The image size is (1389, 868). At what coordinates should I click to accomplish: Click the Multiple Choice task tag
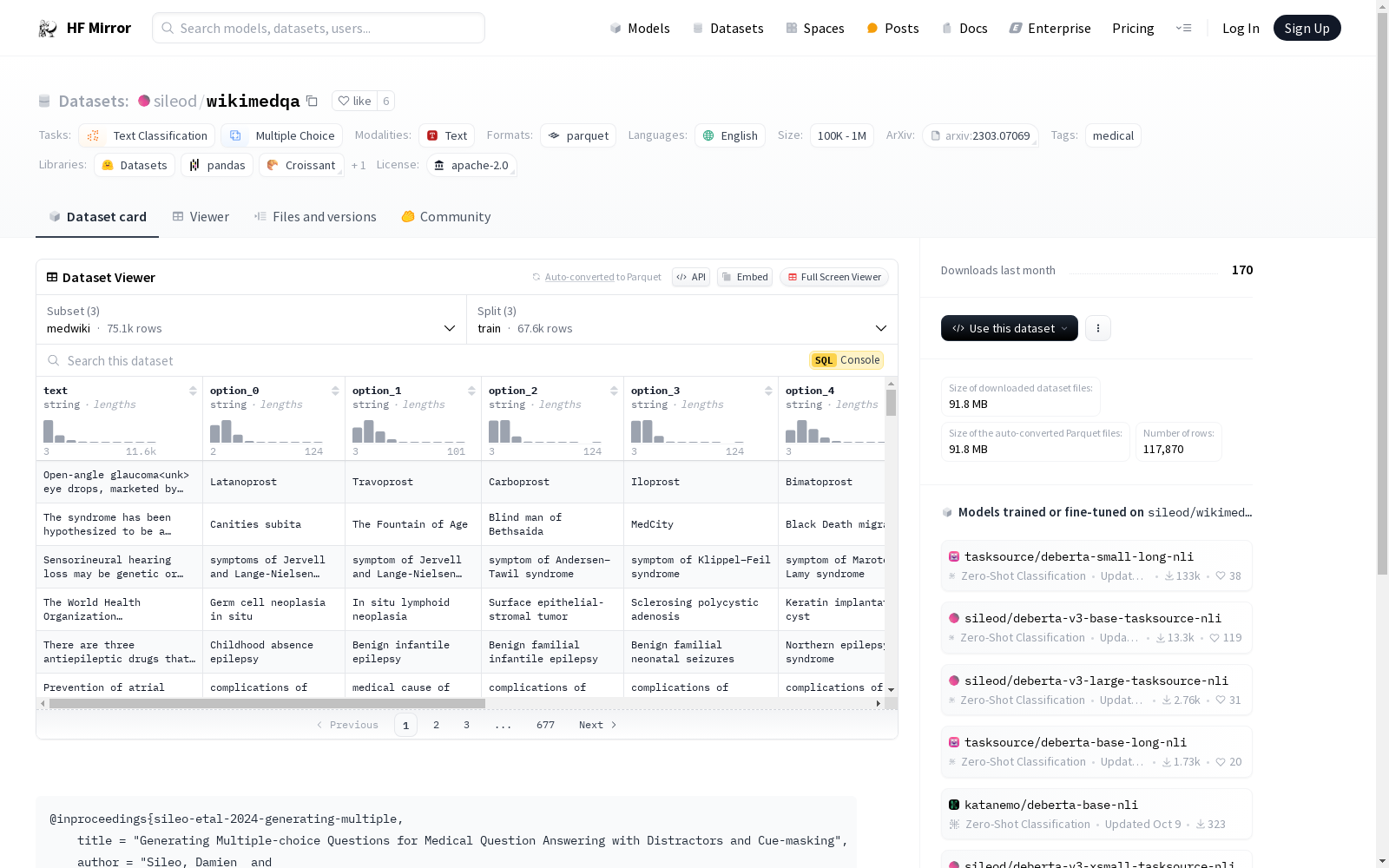point(281,135)
